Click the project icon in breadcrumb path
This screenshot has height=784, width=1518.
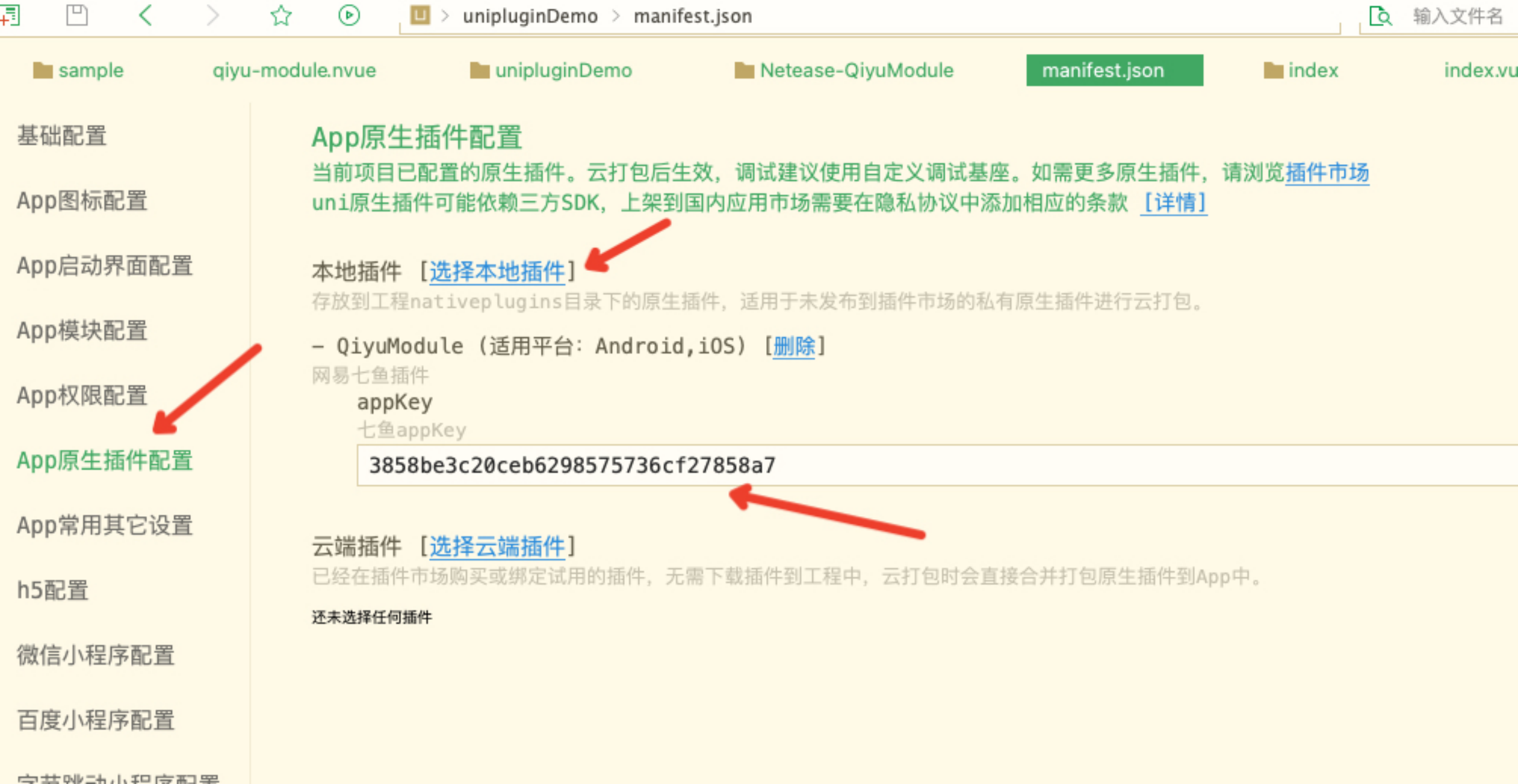pos(420,15)
